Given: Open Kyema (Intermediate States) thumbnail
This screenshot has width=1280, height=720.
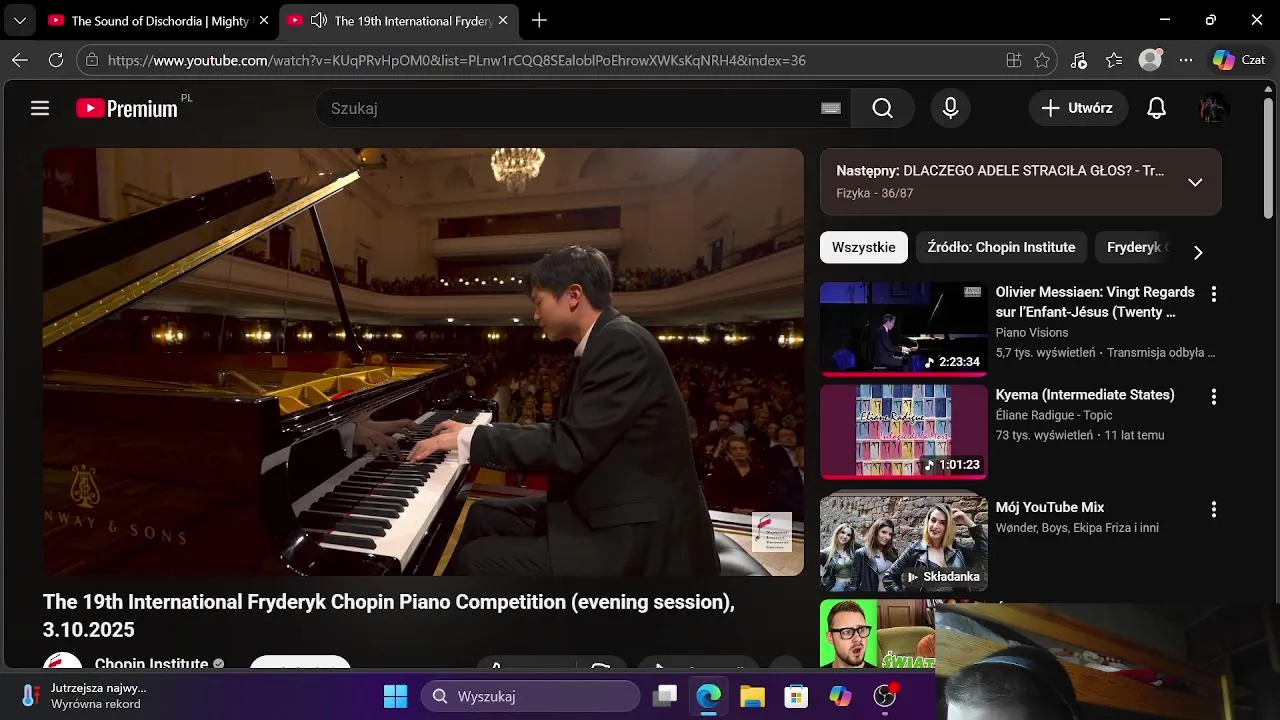Looking at the screenshot, I should (x=904, y=432).
